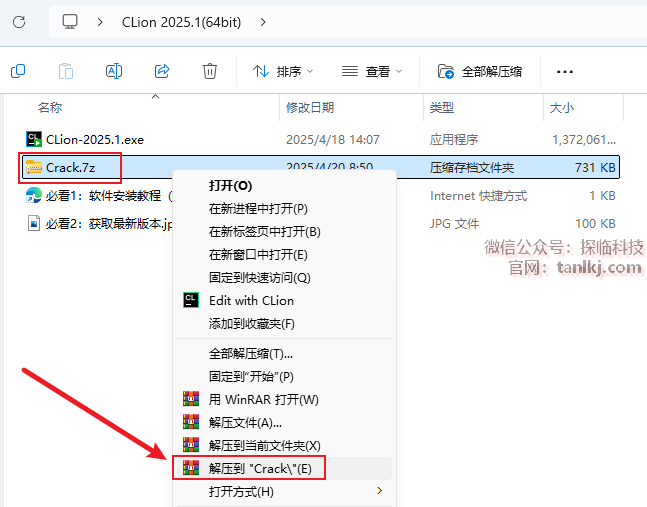The width and height of the screenshot is (647, 507).
Task: Open the See more ellipsis menu
Action: tap(564, 72)
